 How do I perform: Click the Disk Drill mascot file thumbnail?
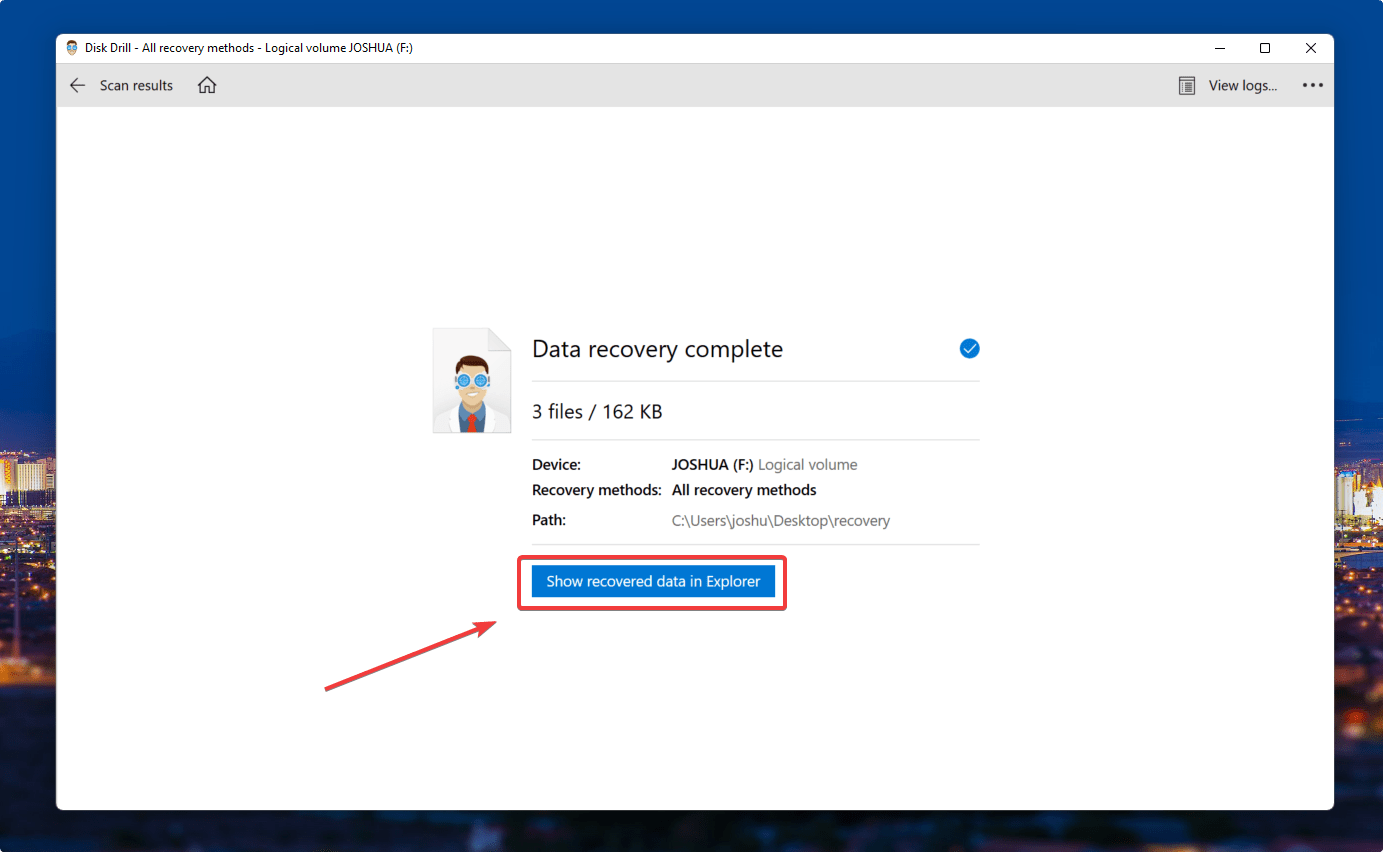click(471, 381)
